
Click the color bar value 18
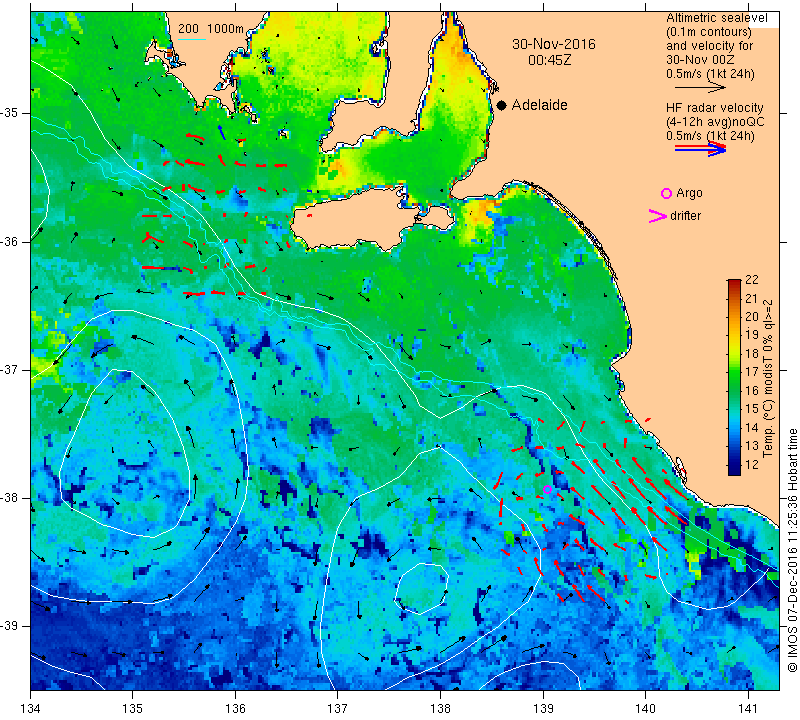[x=752, y=354]
